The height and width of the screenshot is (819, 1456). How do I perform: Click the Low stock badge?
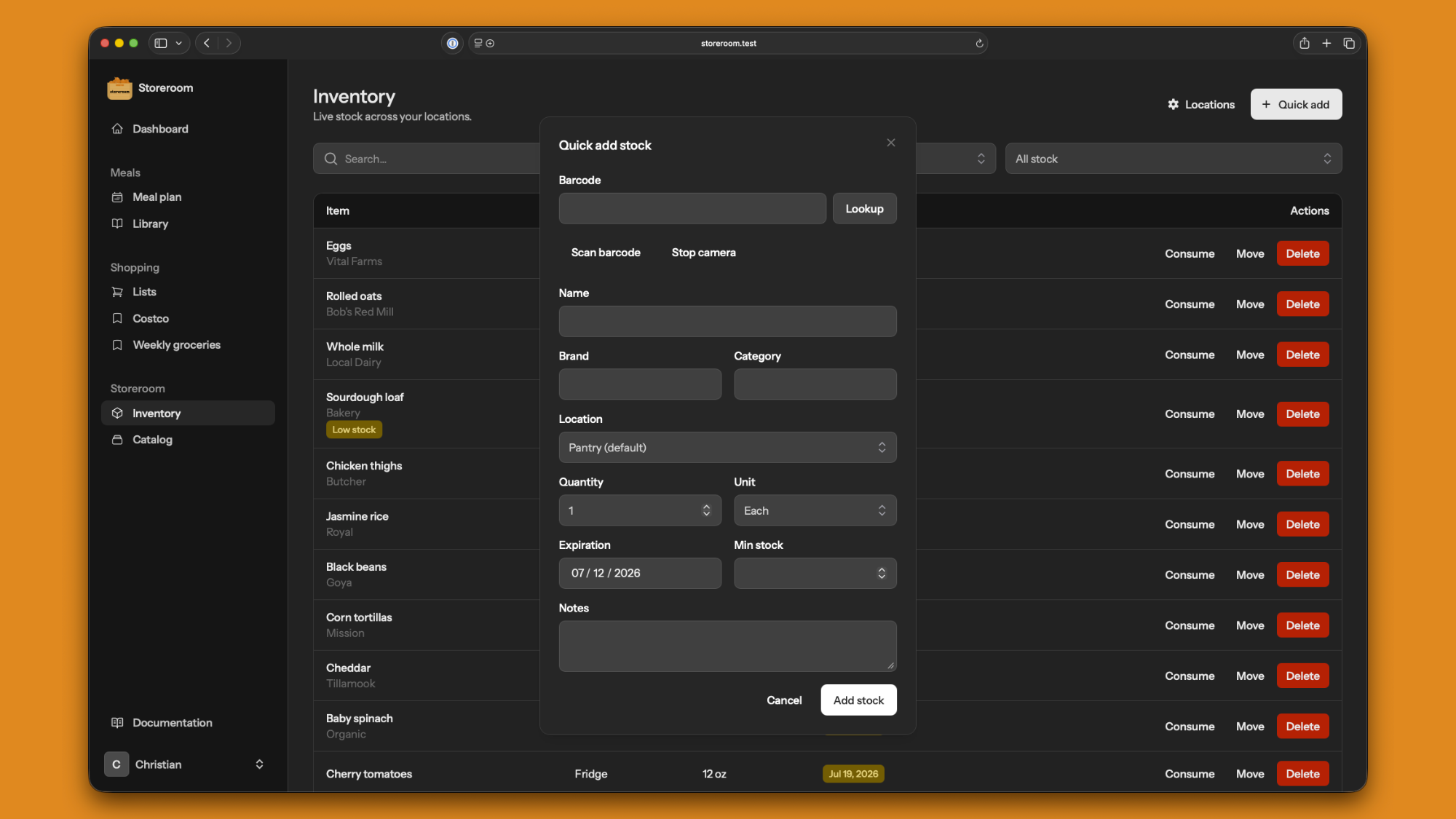(x=354, y=430)
